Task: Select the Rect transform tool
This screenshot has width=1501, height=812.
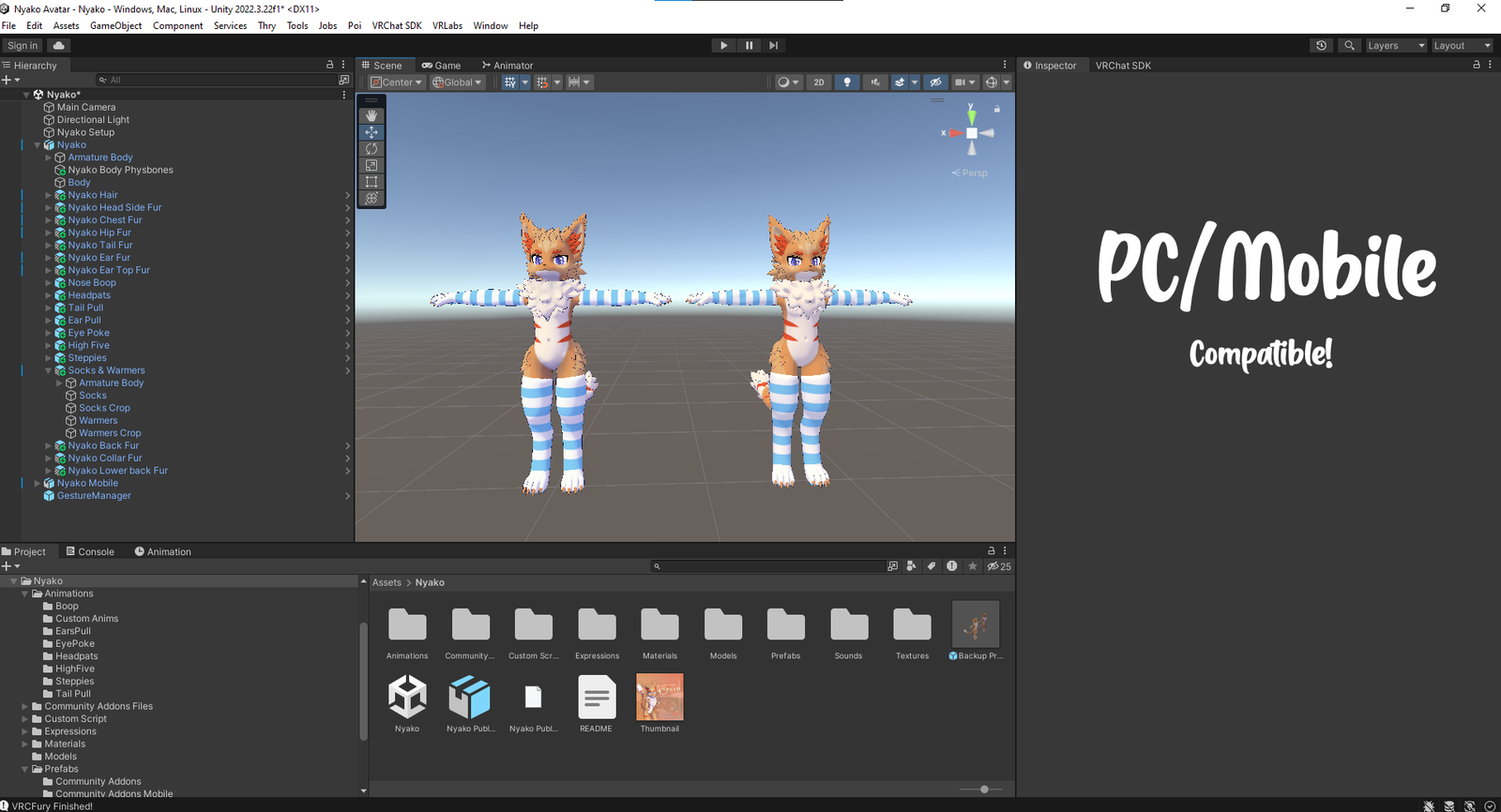Action: click(x=371, y=182)
